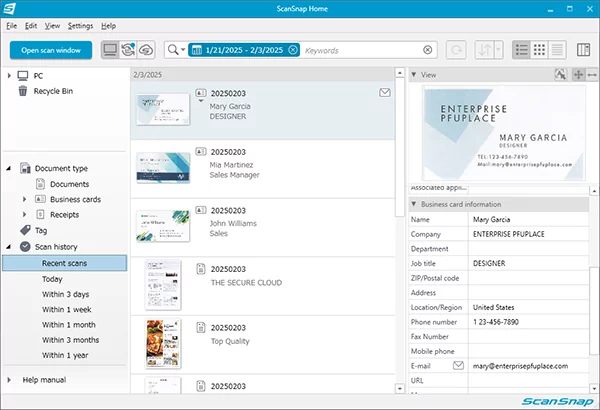Click the mail icon beside E-mail field
600x410 pixels.
pos(460,366)
